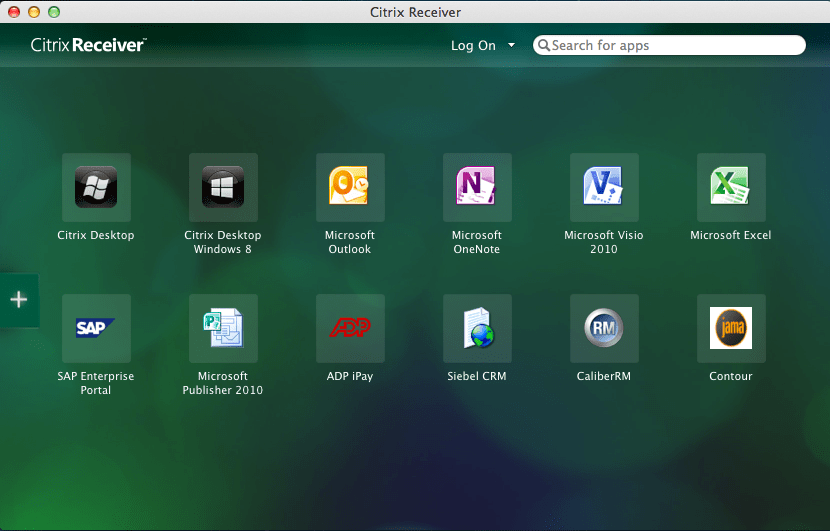Image resolution: width=830 pixels, height=531 pixels.
Task: Open Microsoft Visio 2010 icon
Action: 604,187
